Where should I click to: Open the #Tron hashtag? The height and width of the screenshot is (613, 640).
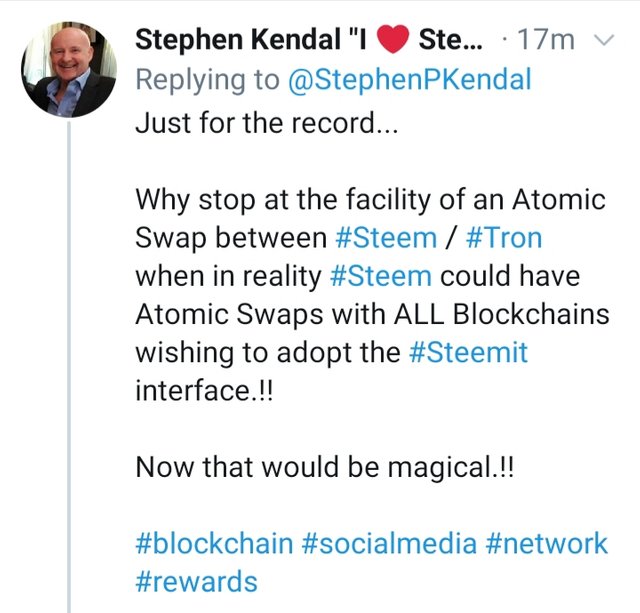coord(503,238)
